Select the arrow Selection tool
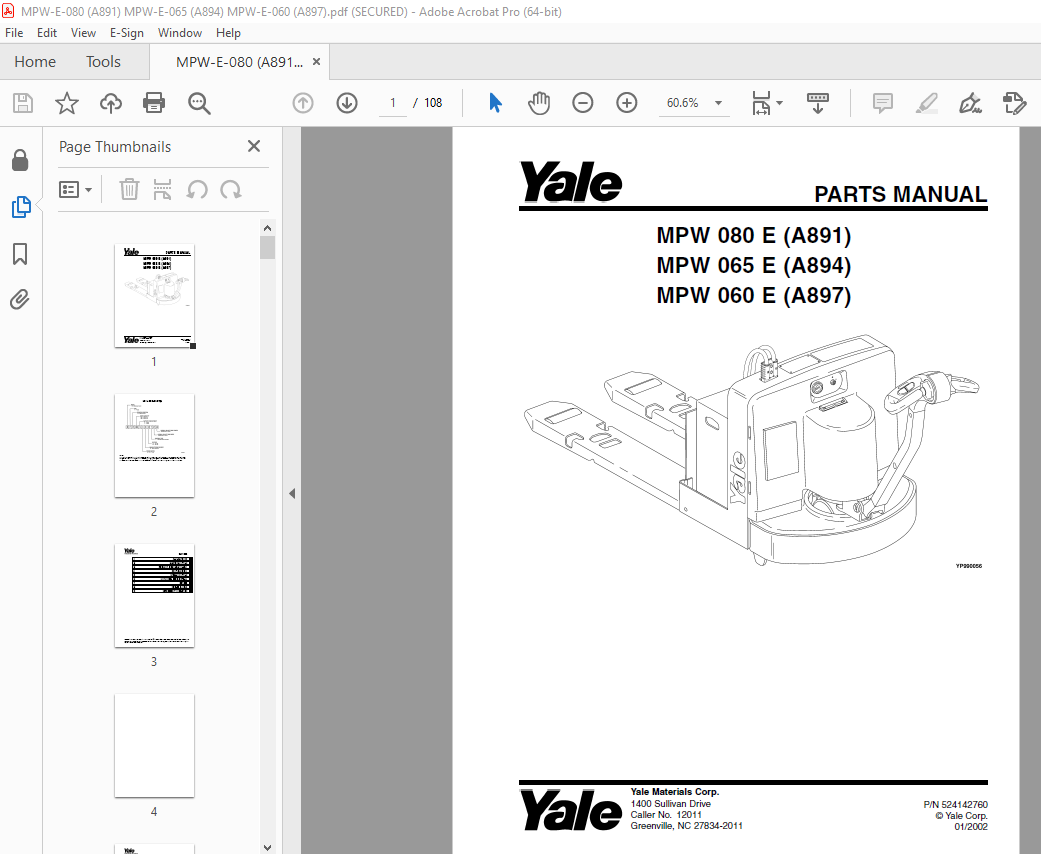Viewport: 1041px width, 854px height. click(x=495, y=103)
